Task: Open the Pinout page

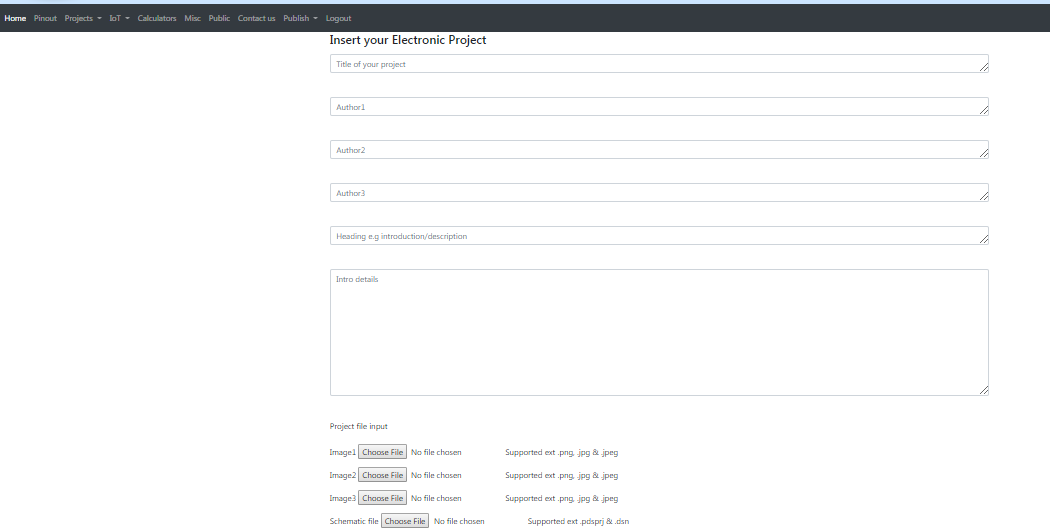Action: 45,18
